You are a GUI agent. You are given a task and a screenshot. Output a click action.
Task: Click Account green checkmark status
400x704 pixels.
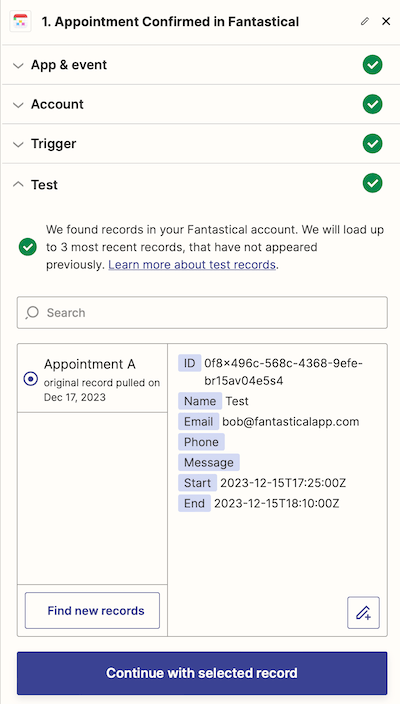click(x=373, y=104)
